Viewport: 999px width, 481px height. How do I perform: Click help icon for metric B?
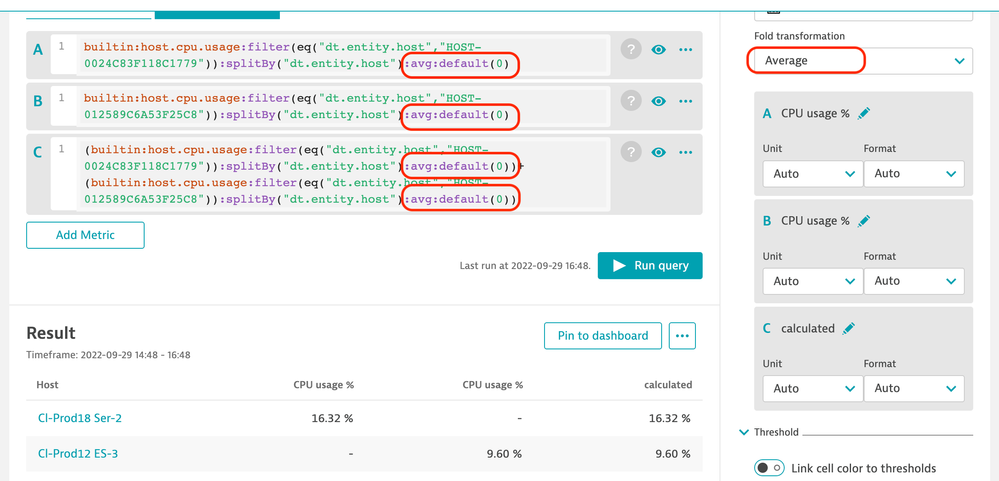click(x=630, y=101)
